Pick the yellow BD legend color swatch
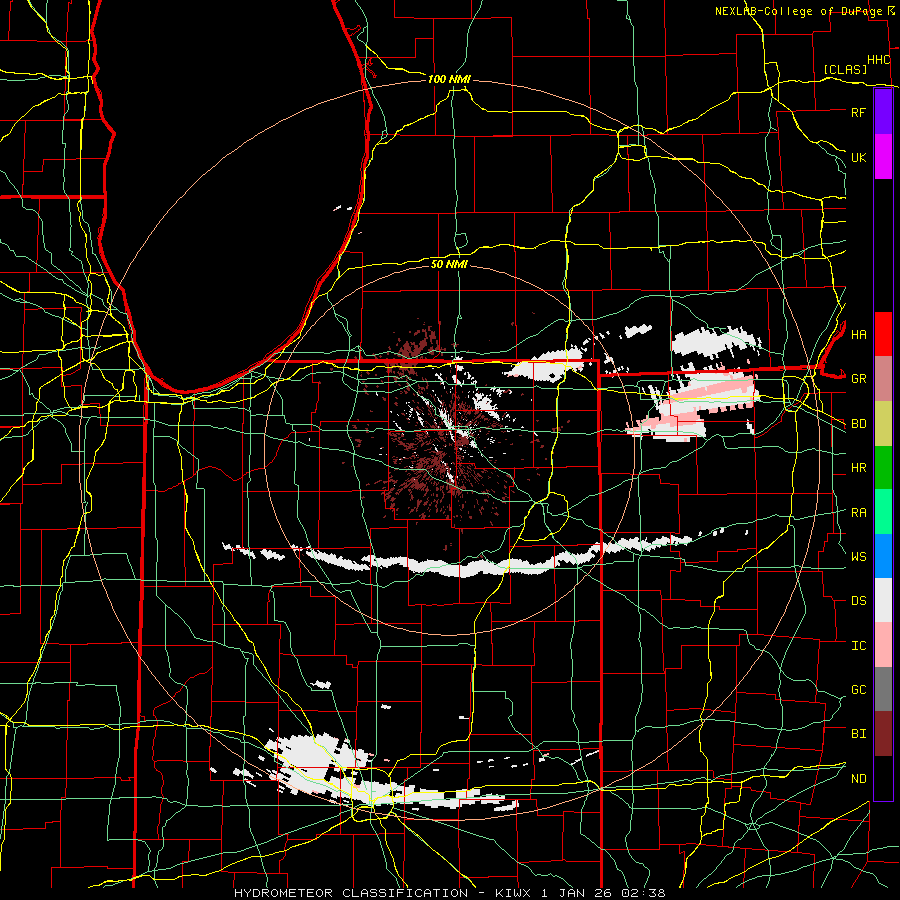 [x=883, y=423]
